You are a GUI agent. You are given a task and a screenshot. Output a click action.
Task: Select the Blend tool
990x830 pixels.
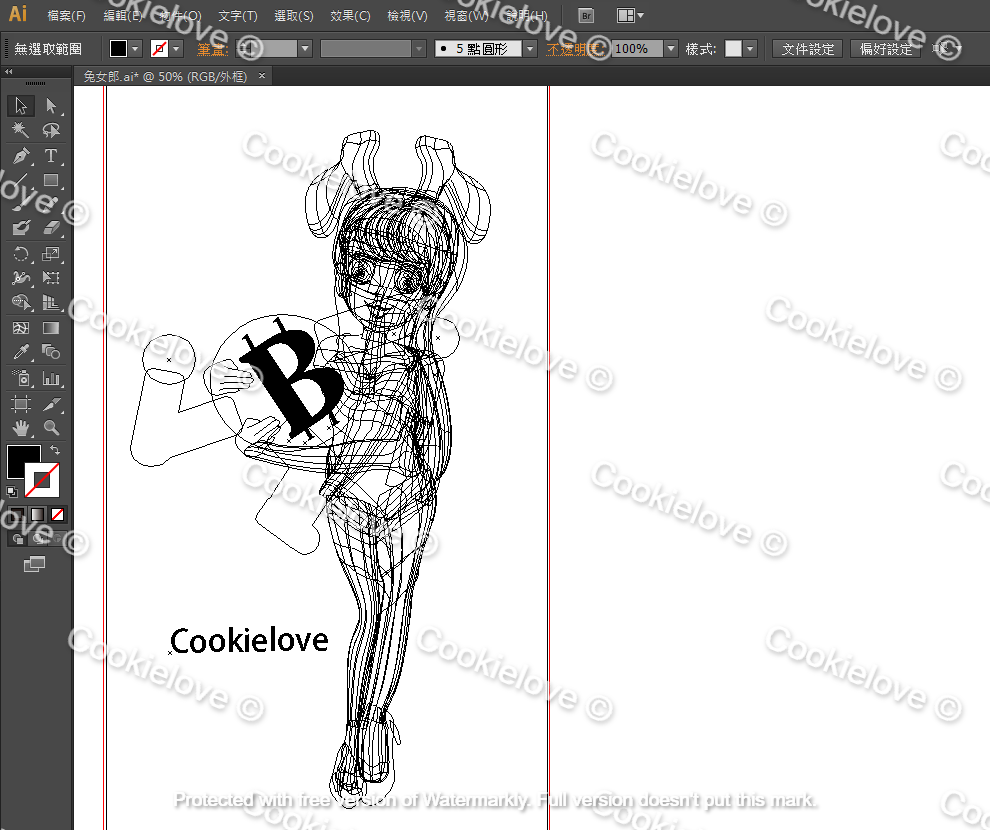pos(51,352)
